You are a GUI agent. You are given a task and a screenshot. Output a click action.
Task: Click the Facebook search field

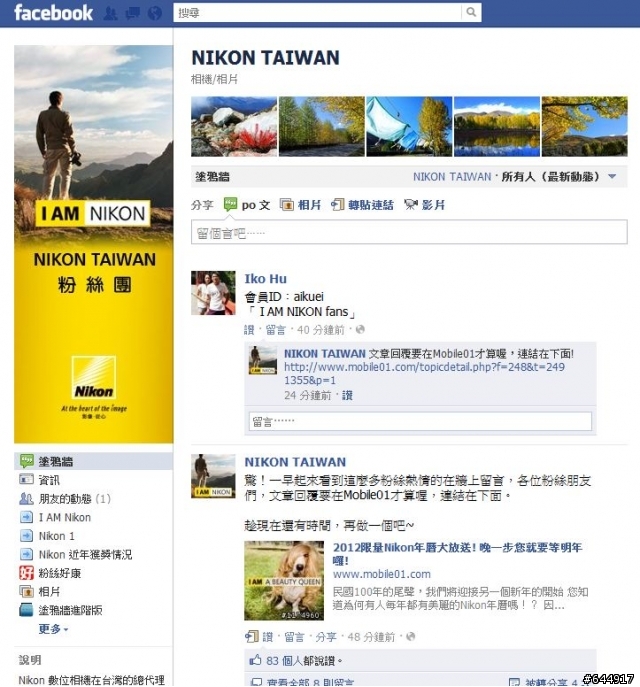(317, 13)
